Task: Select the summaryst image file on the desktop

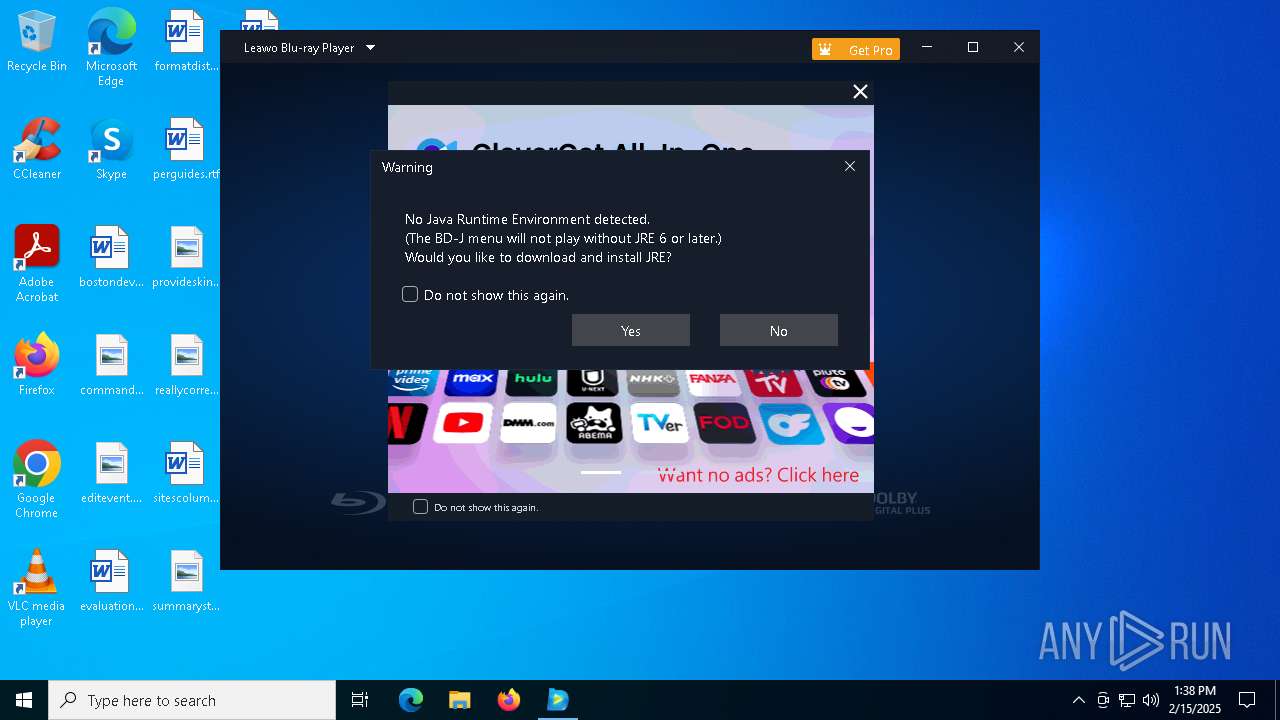Action: (185, 581)
